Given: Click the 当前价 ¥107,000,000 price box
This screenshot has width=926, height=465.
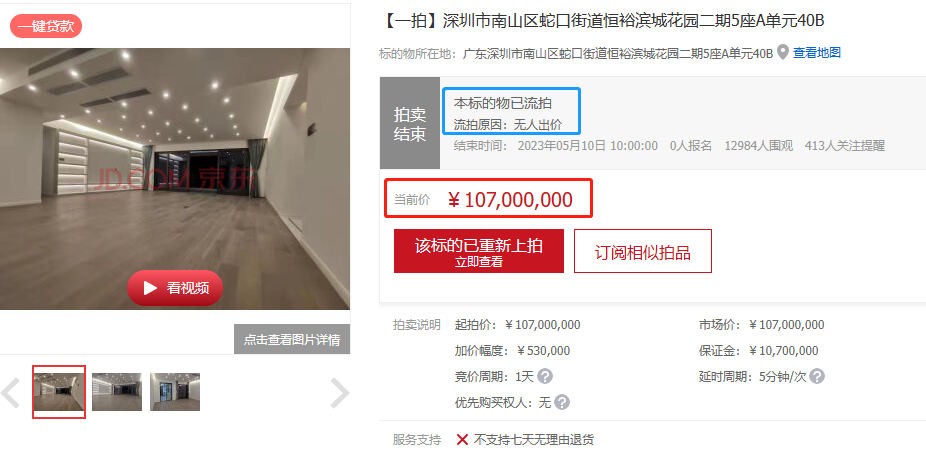Looking at the screenshot, I should (488, 199).
